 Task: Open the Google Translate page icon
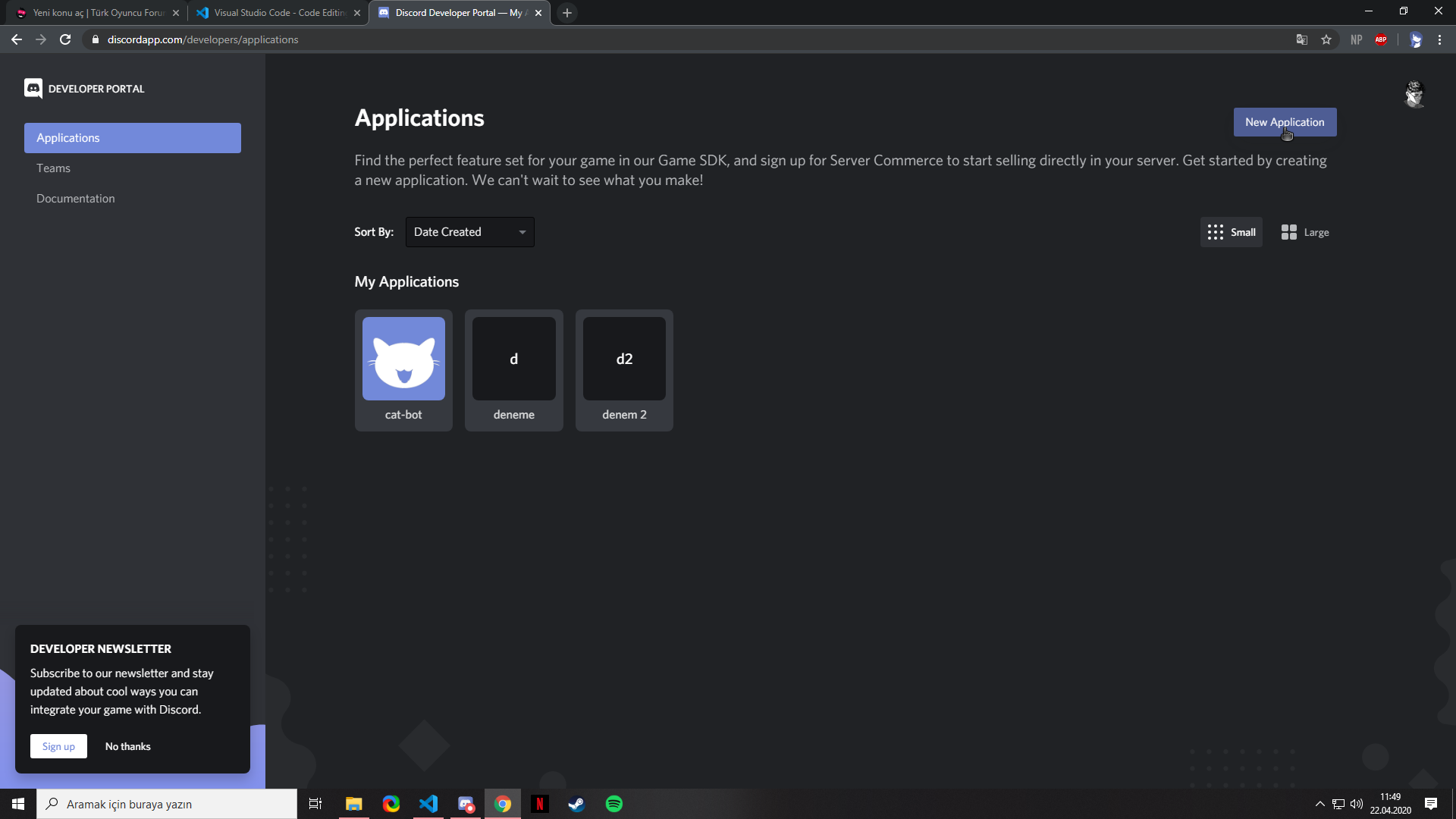coord(1302,39)
